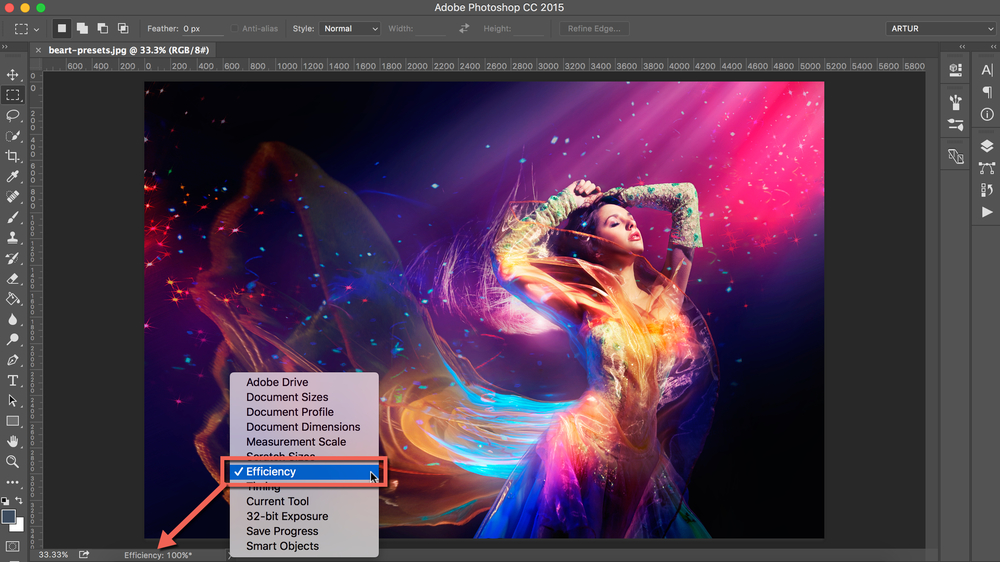Choose the Horizontal Type tool

pyautogui.click(x=13, y=380)
